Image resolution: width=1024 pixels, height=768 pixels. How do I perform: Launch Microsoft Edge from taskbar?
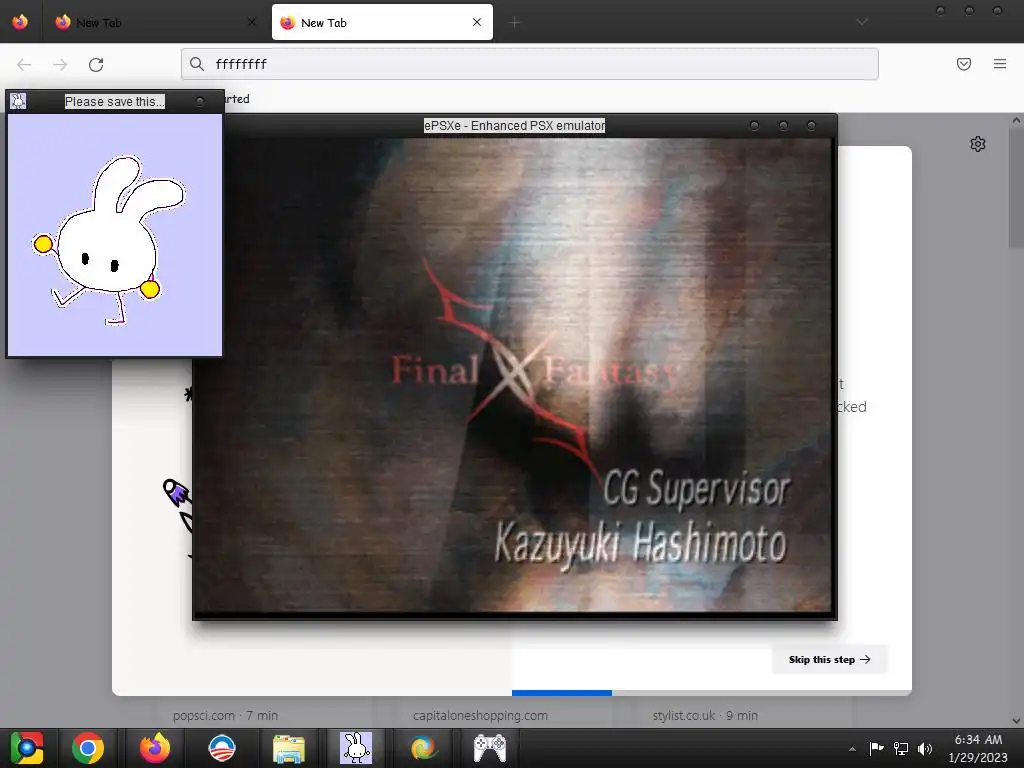[423, 748]
